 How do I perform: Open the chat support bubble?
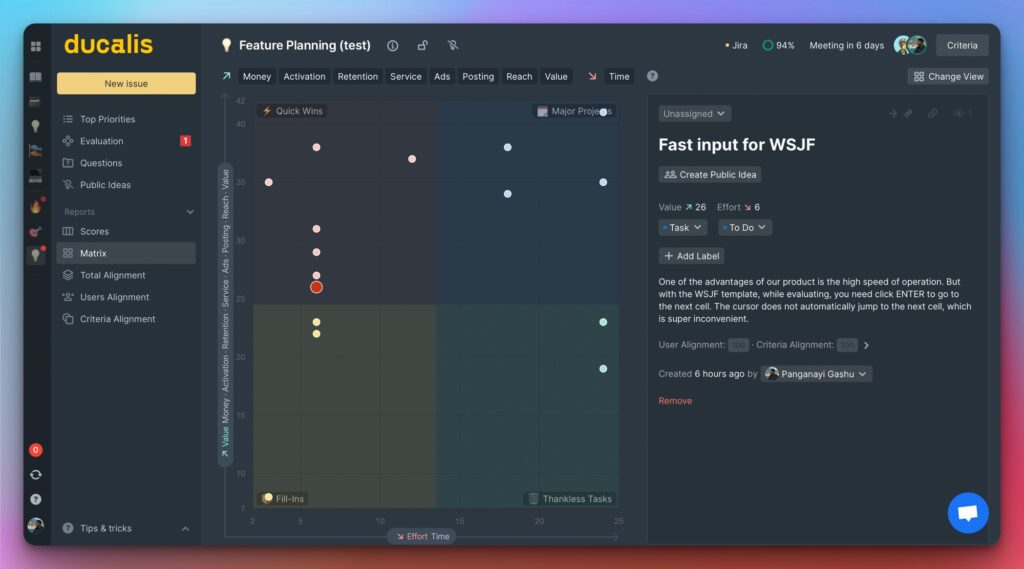pos(967,513)
